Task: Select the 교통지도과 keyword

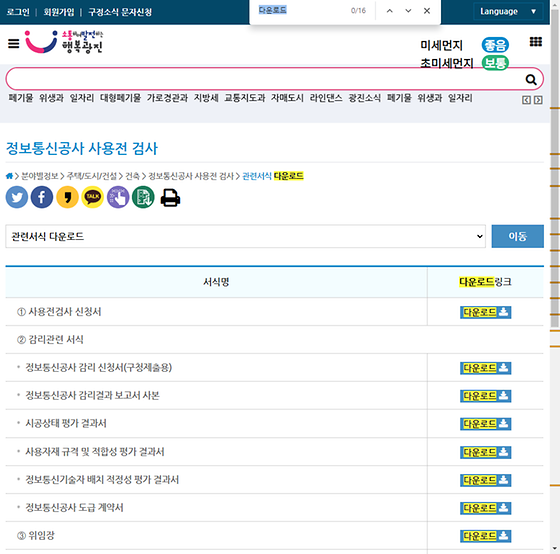Action: click(x=245, y=98)
